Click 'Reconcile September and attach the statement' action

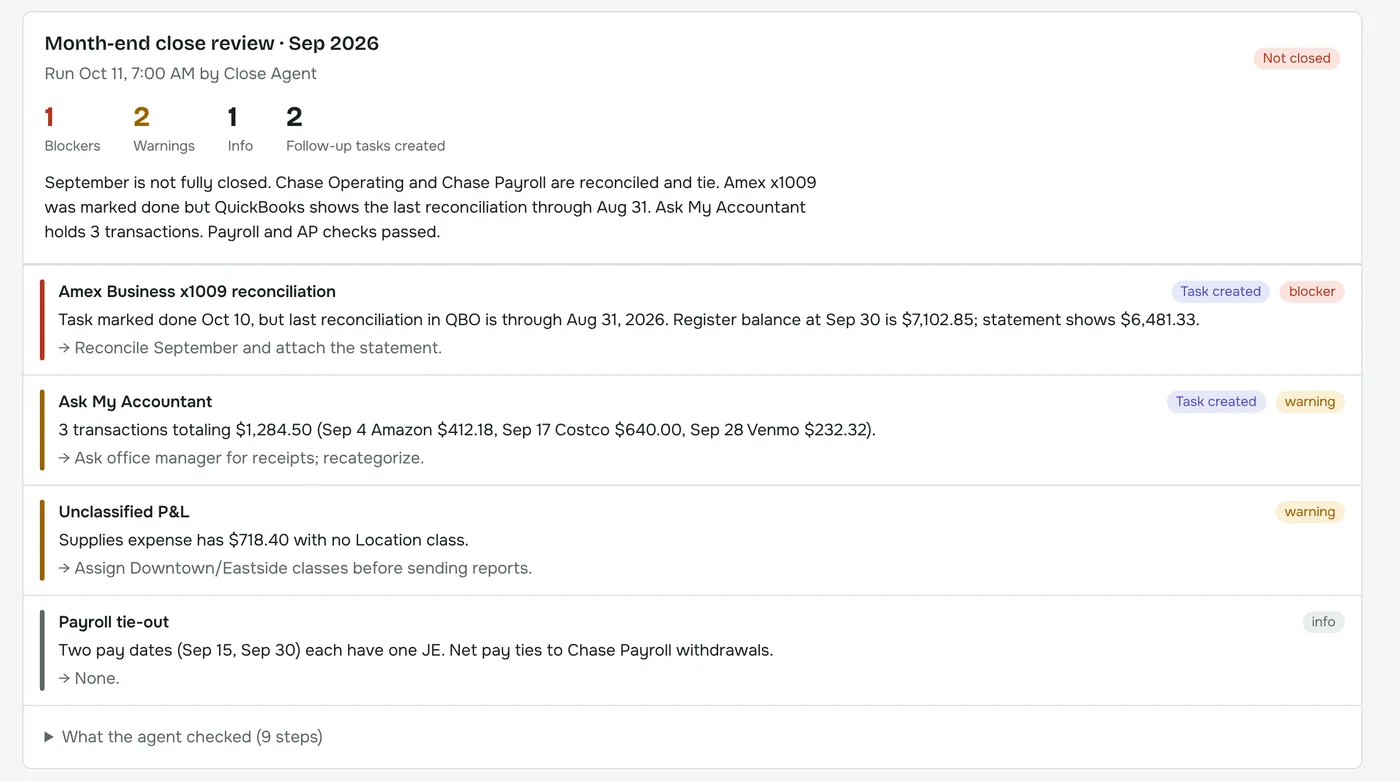pyautogui.click(x=250, y=348)
